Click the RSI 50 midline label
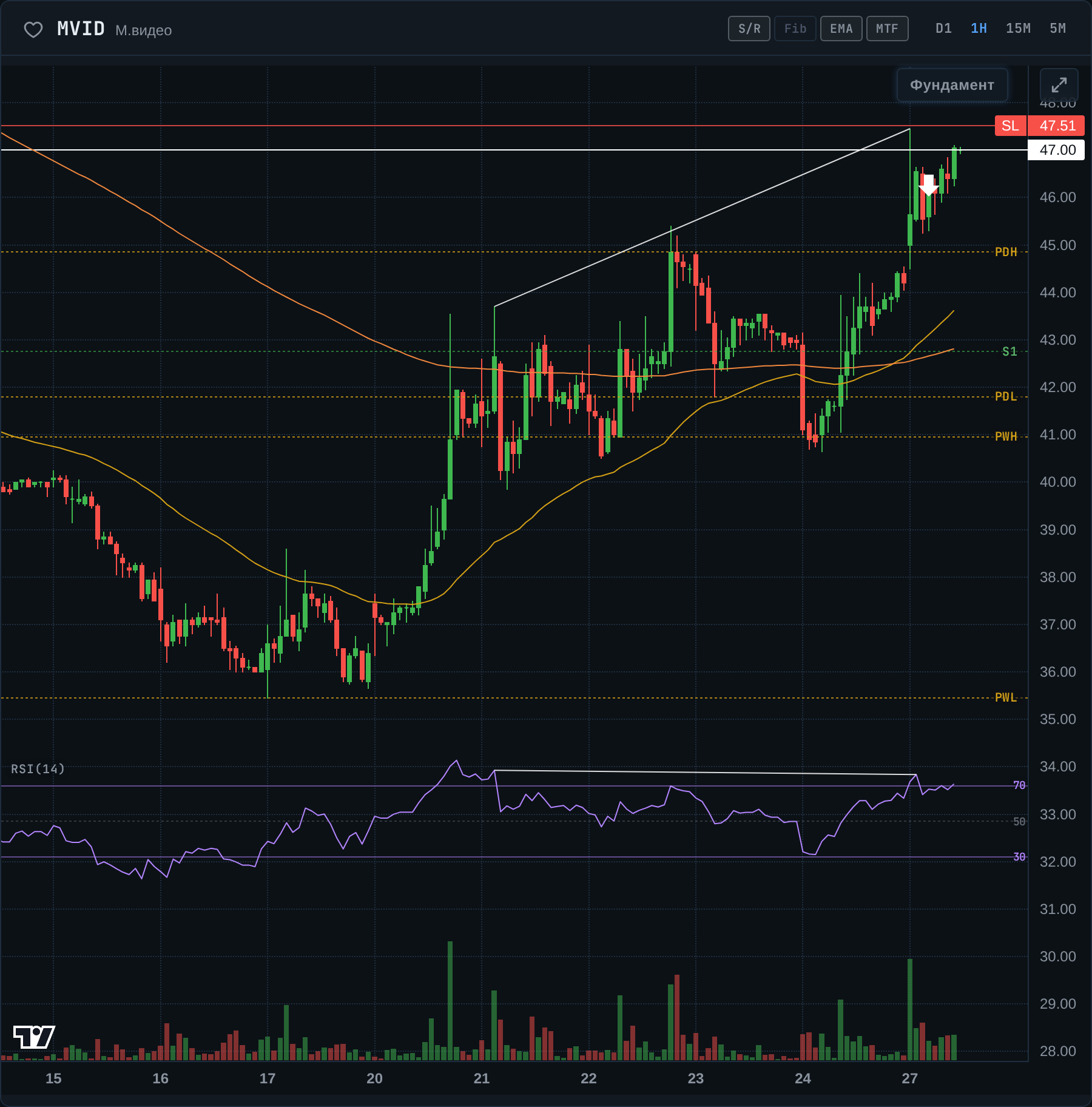 1019,821
